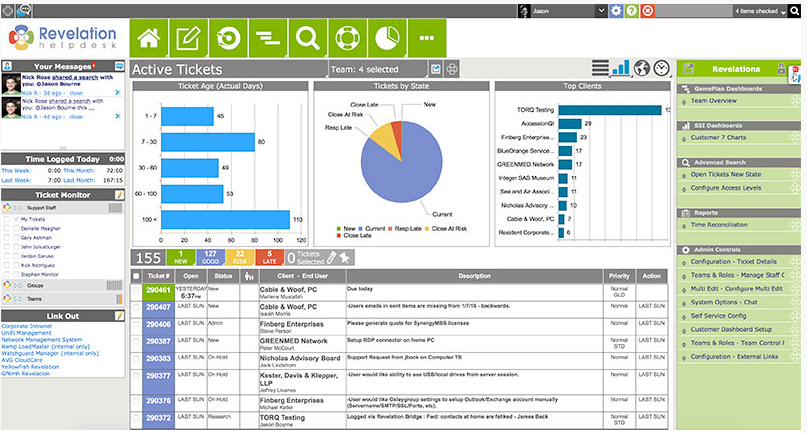Tick the Danielle Meagher checkbox in Ticket Monitor
807x433 pixels.
click(7, 228)
